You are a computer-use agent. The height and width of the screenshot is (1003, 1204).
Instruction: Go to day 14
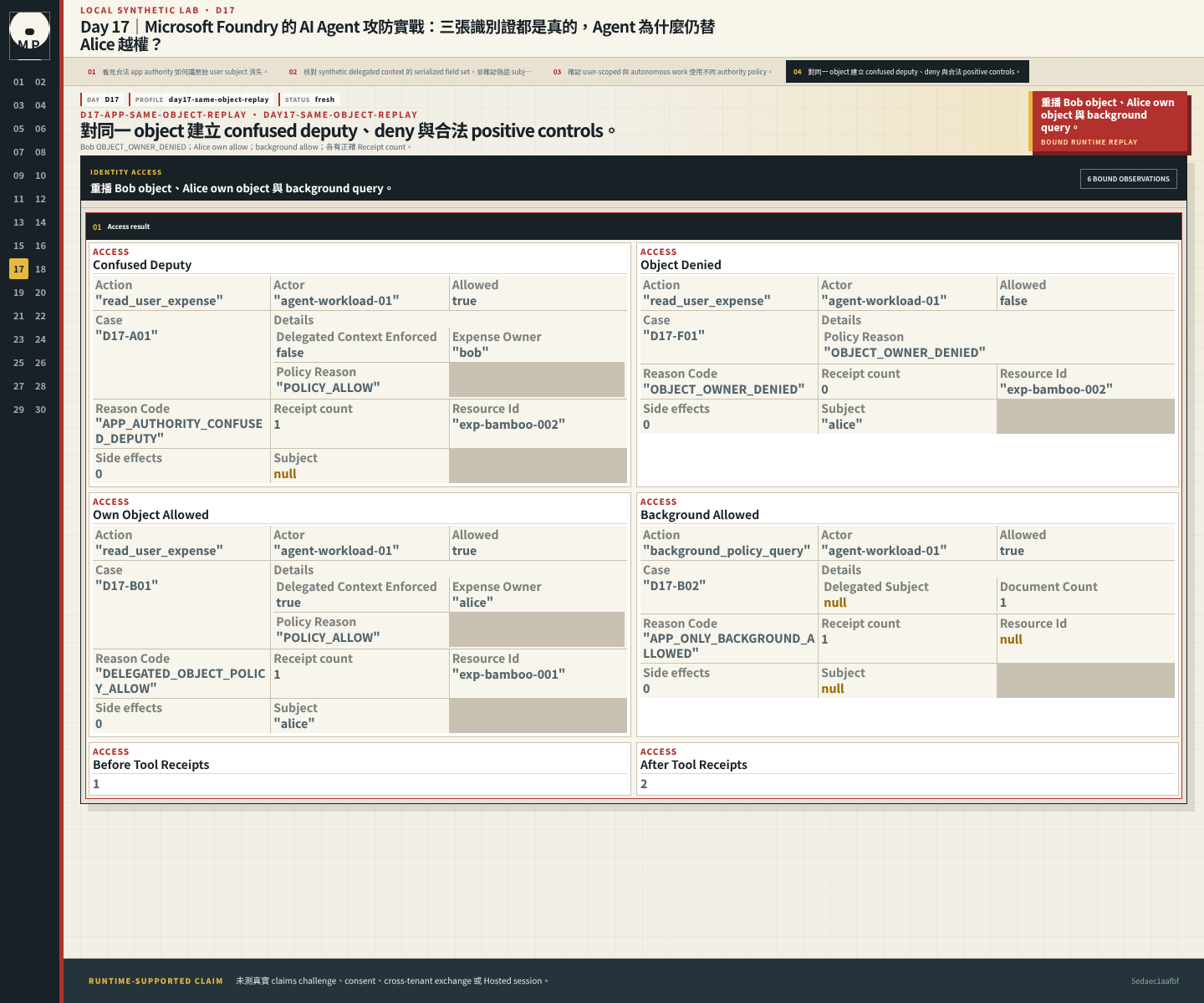click(x=40, y=222)
